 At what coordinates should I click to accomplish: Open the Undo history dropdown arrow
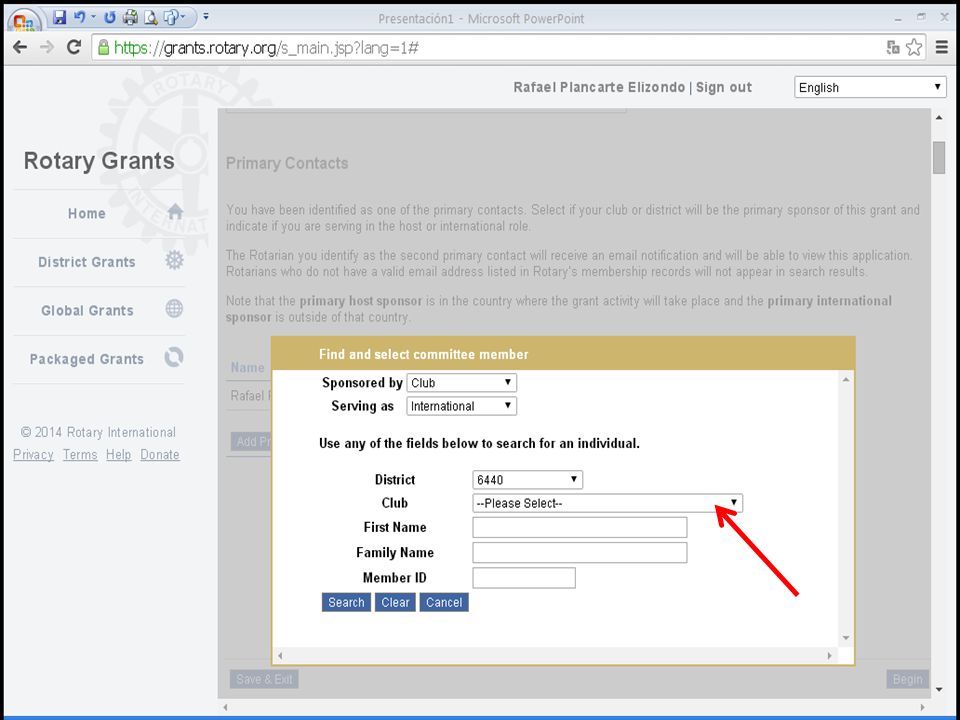pos(94,17)
